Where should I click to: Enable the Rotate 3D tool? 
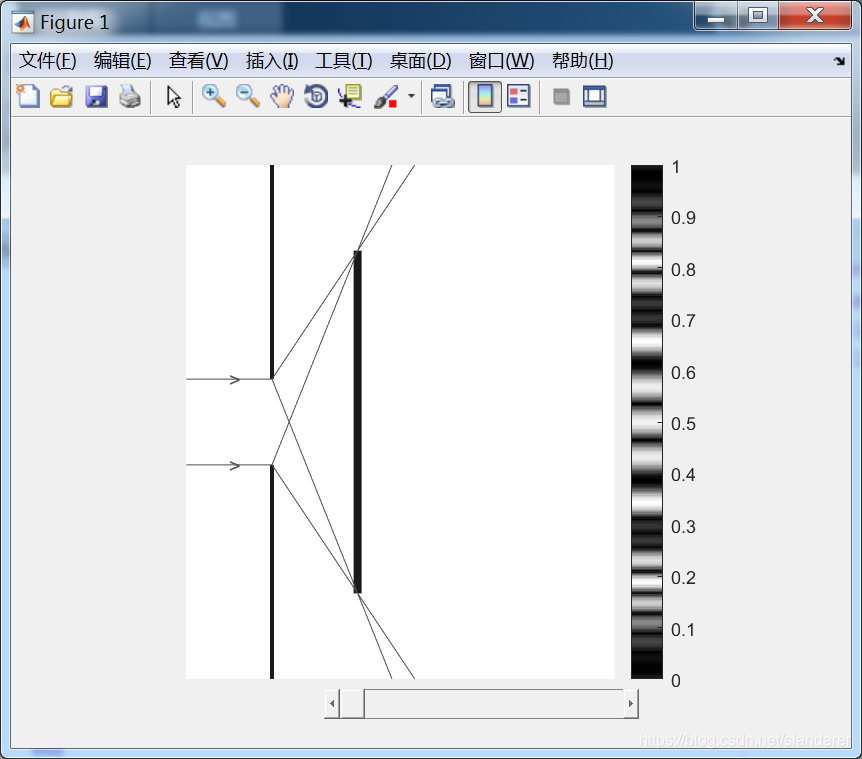(x=316, y=97)
